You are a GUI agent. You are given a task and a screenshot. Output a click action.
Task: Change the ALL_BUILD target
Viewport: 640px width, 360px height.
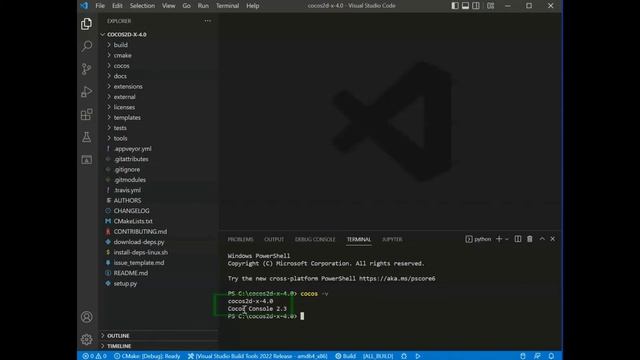(x=378, y=356)
